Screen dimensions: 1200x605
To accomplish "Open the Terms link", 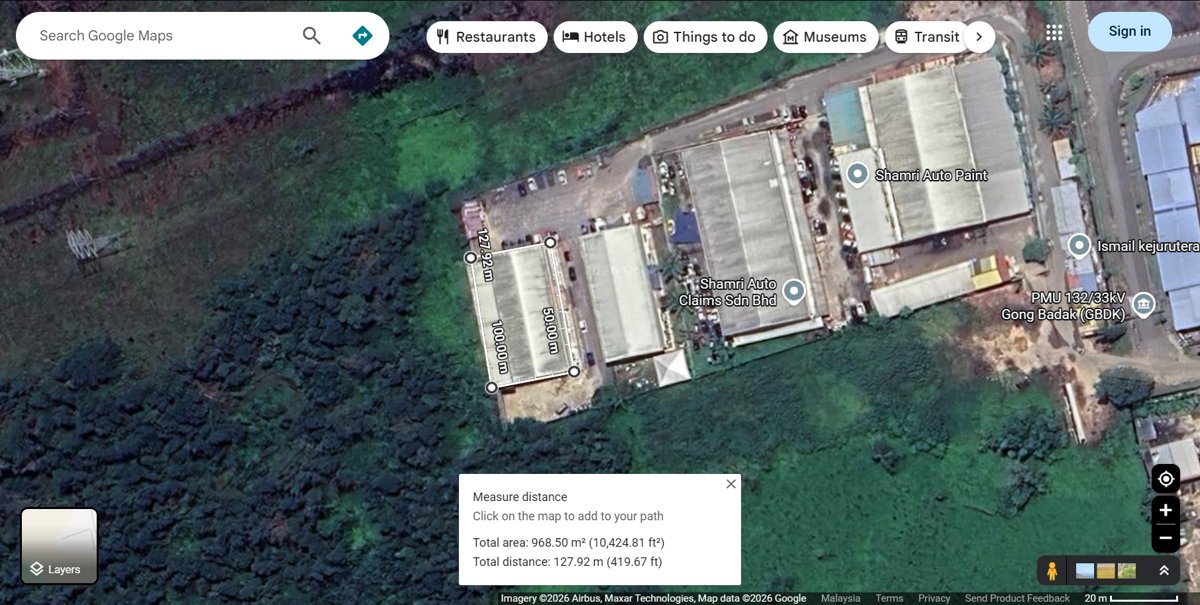I will point(889,598).
